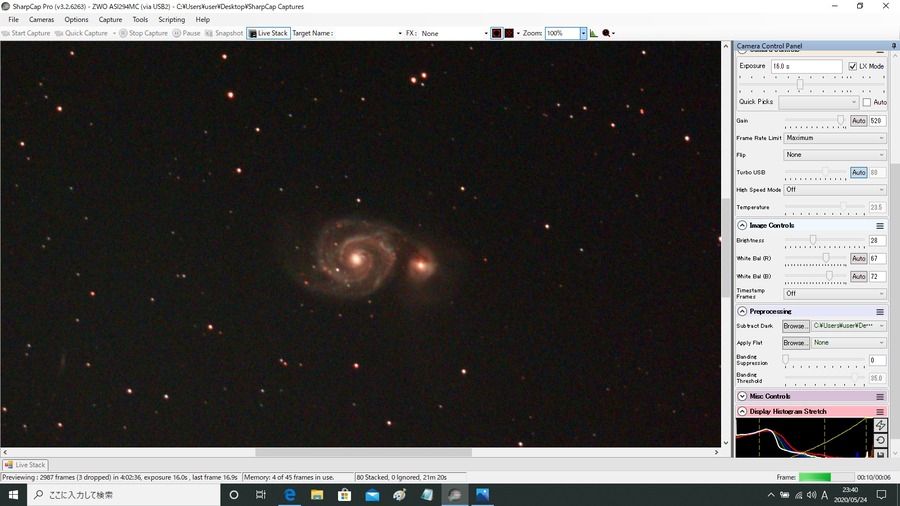Open Microsoft Edge from the taskbar
Viewport: 900px width, 506px height.
pos(289,495)
